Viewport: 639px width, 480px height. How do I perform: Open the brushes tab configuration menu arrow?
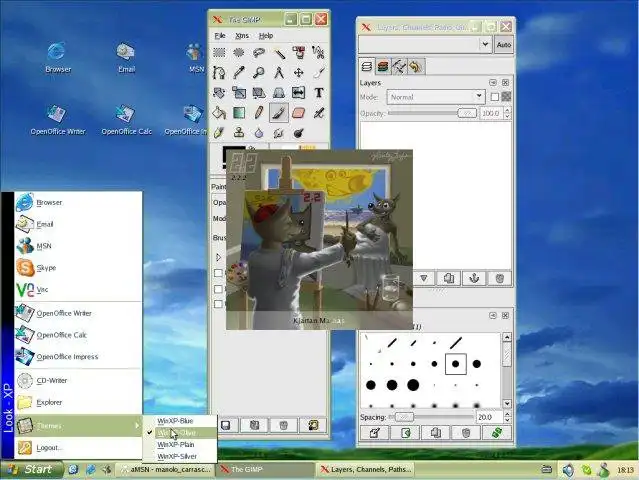pos(493,315)
